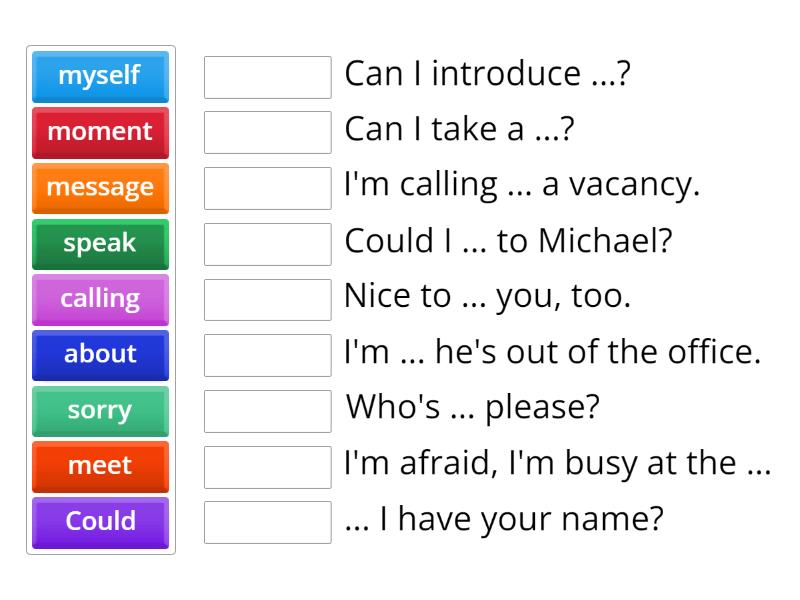Click blank box beside 'Nice to ... you, too.'
800x600 pixels.
267,299
